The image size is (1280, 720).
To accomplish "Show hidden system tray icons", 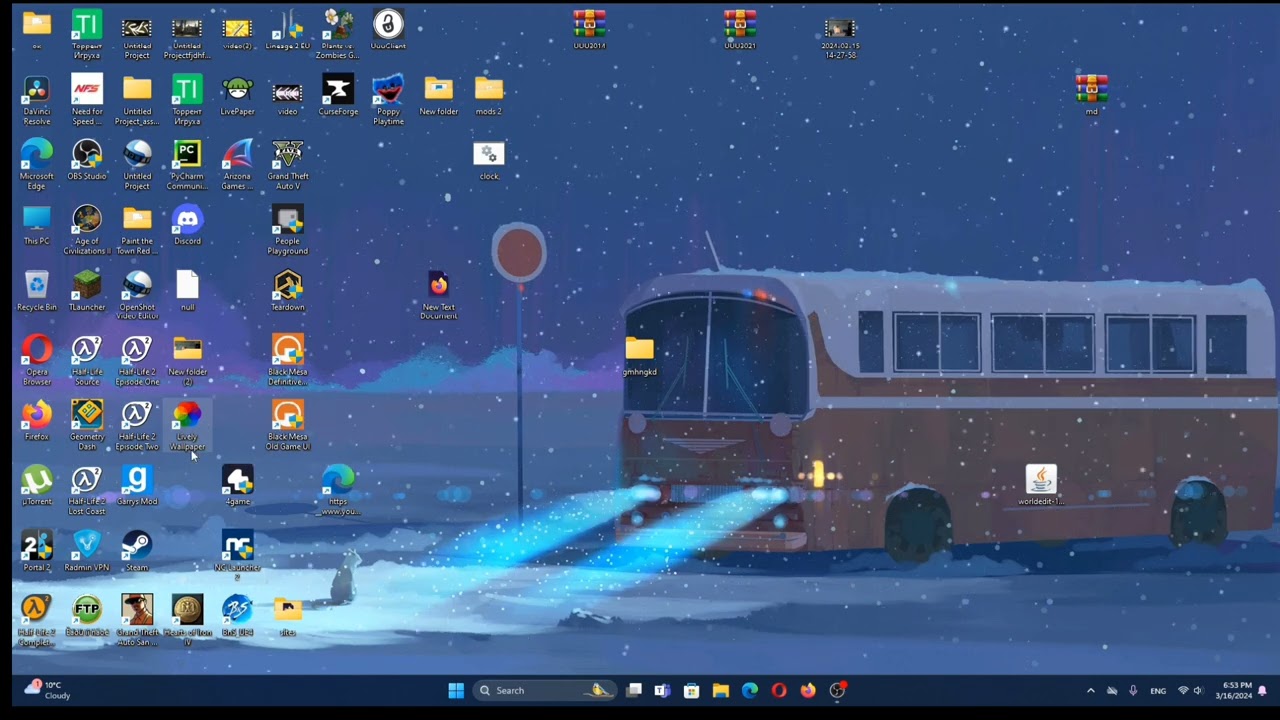I will (1090, 690).
